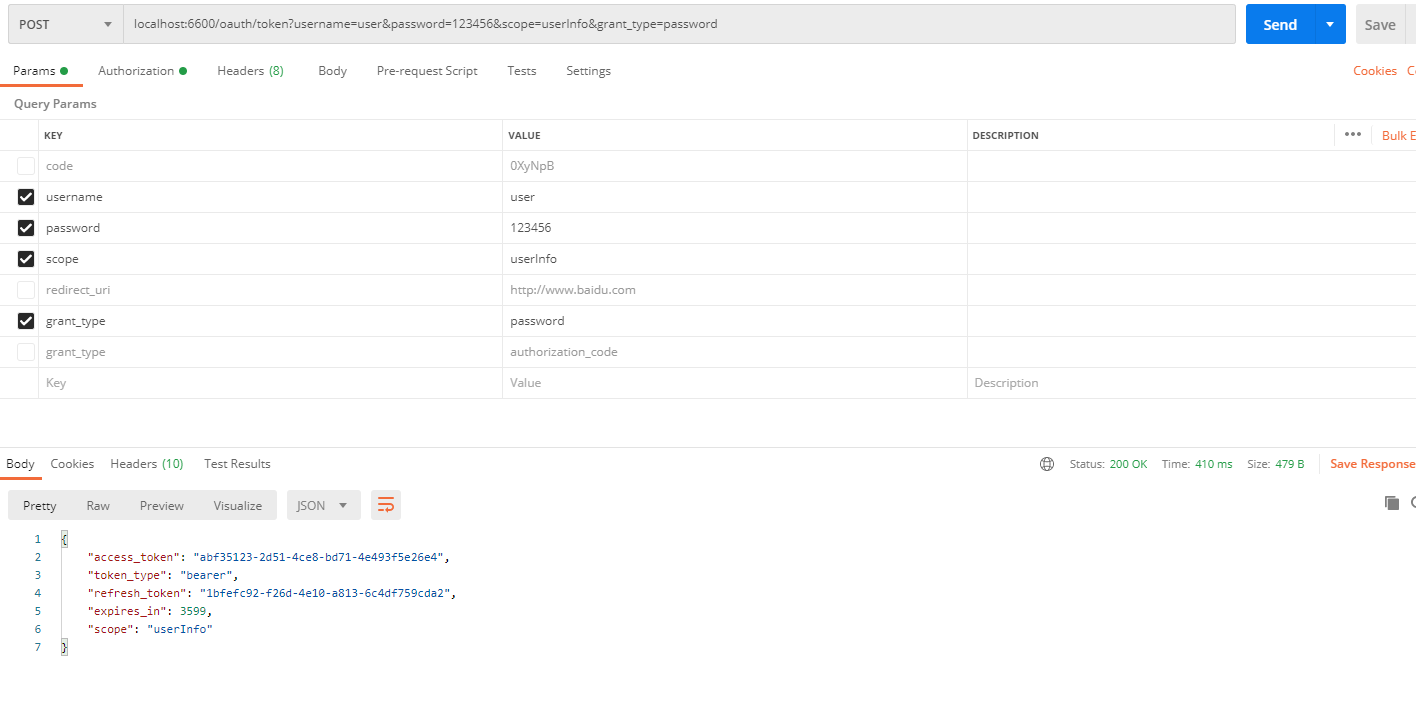
Task: Click Save Response link
Action: click(x=1373, y=464)
